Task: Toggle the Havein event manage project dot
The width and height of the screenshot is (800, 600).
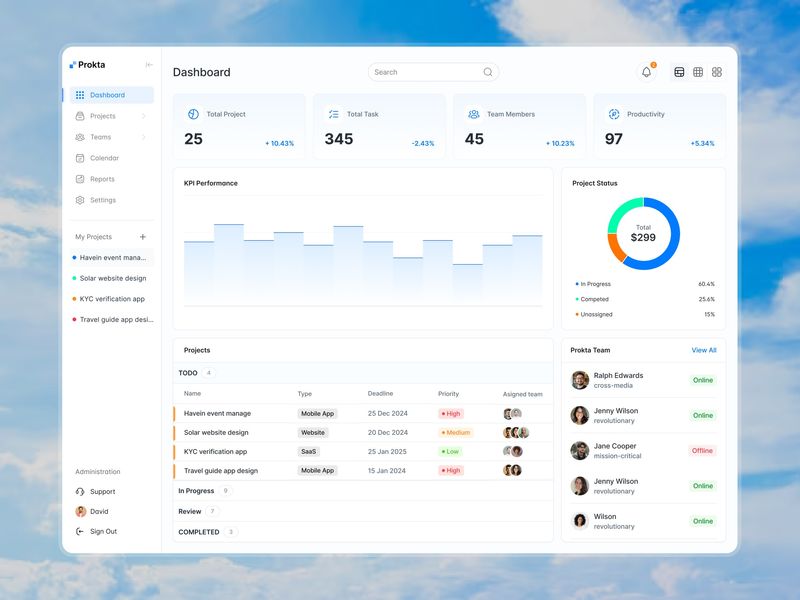Action: coord(72,257)
